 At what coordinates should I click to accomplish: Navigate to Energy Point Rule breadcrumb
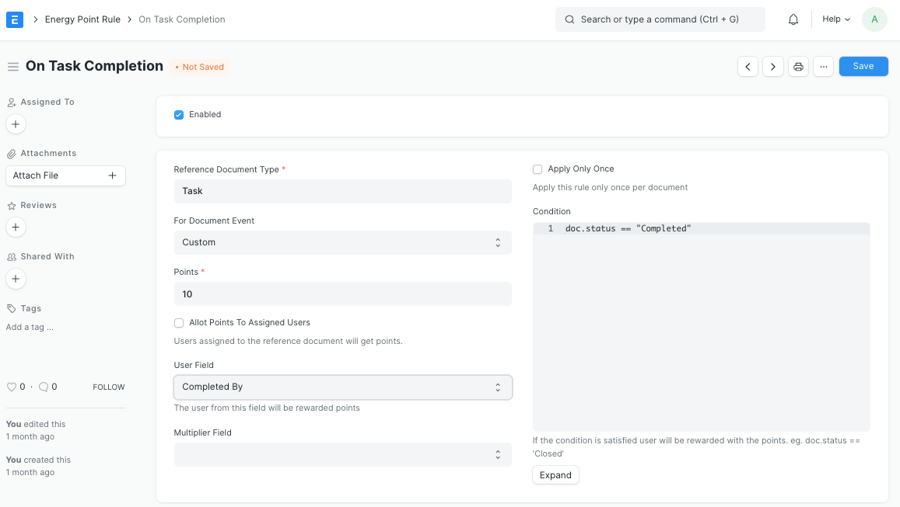(82, 19)
